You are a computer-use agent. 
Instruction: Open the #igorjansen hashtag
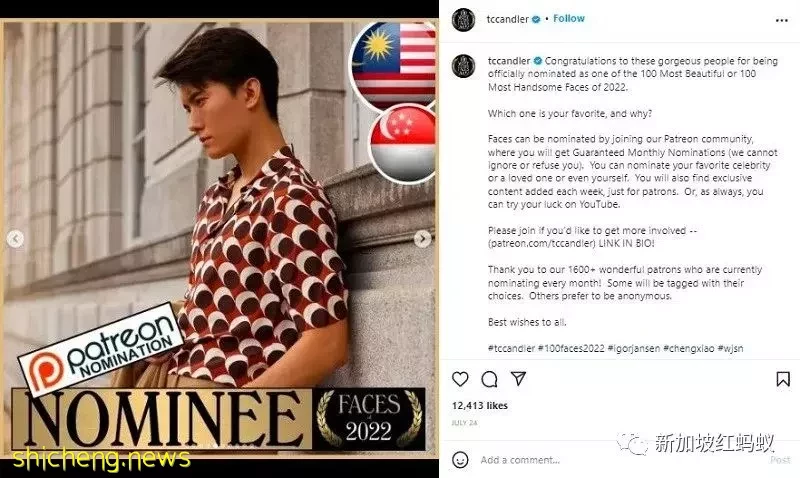click(x=634, y=348)
